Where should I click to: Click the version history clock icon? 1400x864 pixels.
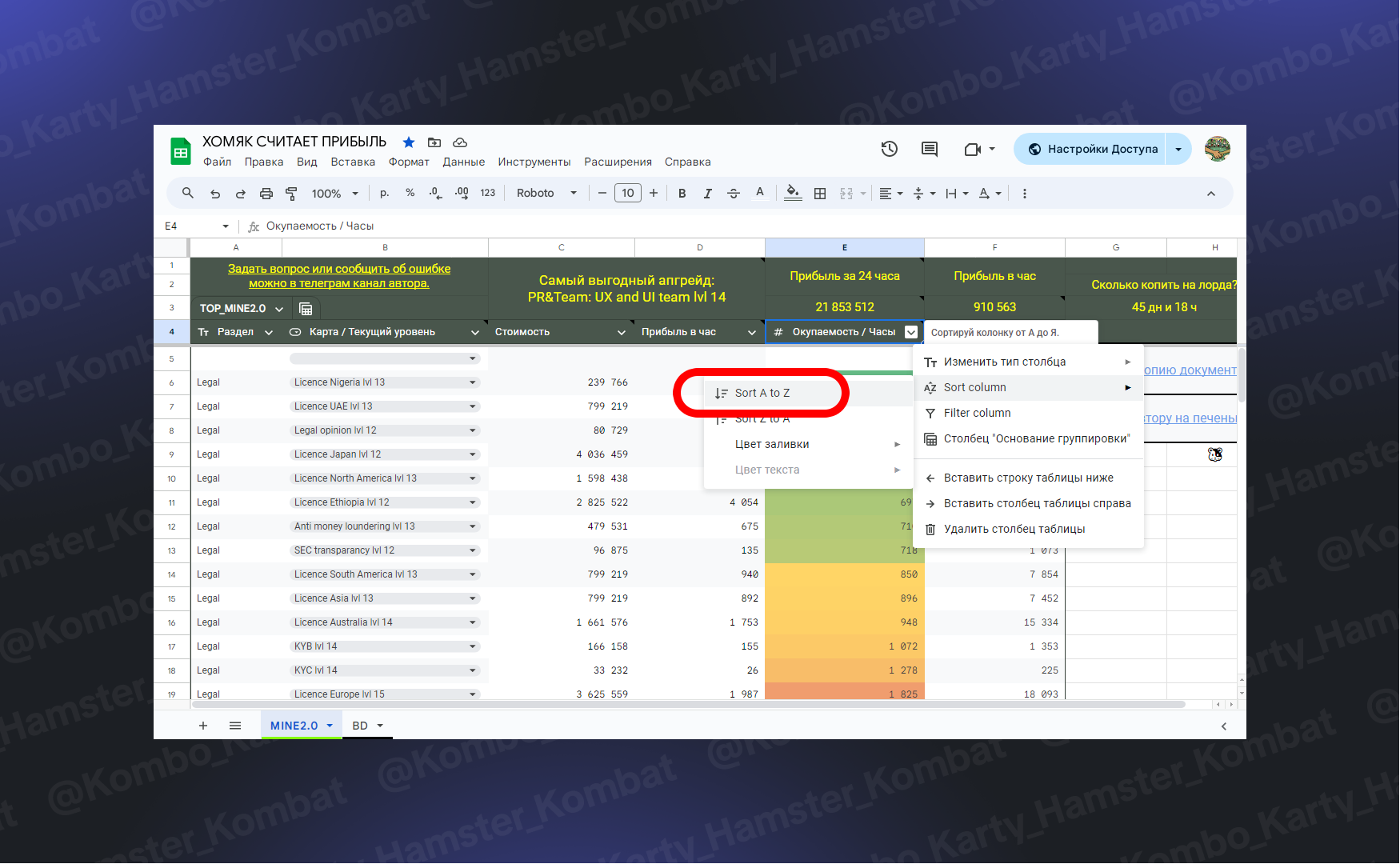pyautogui.click(x=889, y=149)
